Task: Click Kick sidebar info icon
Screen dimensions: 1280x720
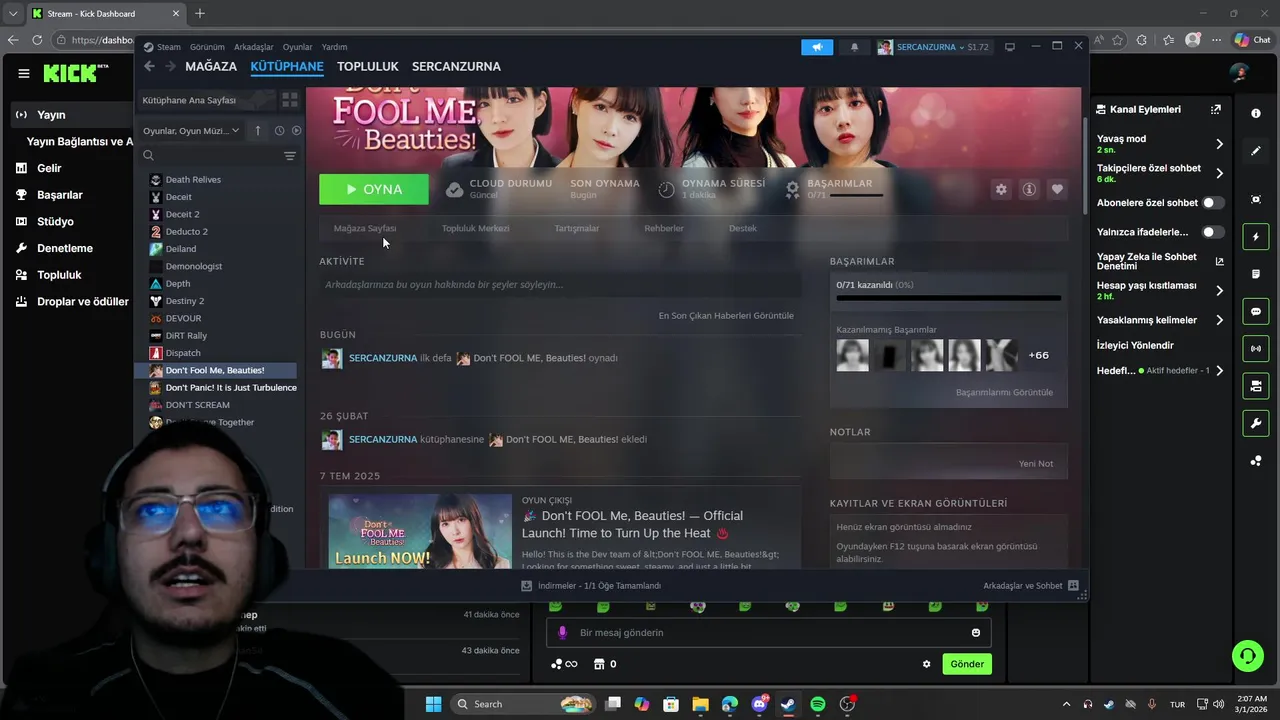Action: tap(1256, 113)
